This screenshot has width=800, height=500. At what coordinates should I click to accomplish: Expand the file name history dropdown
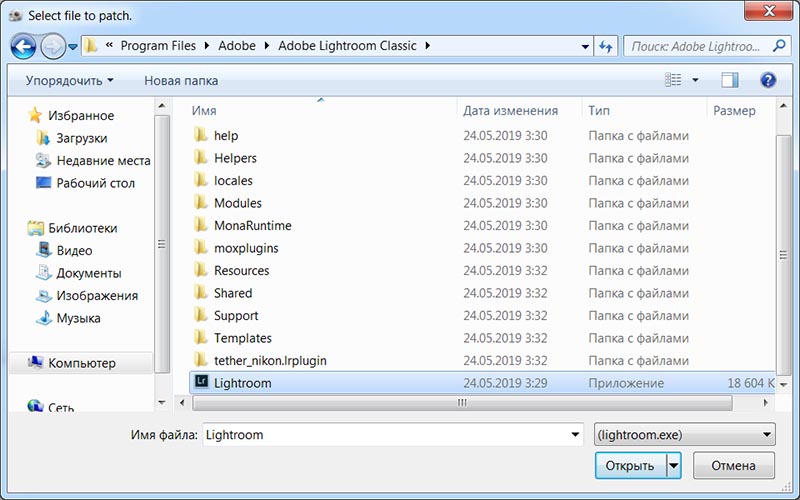pyautogui.click(x=575, y=435)
